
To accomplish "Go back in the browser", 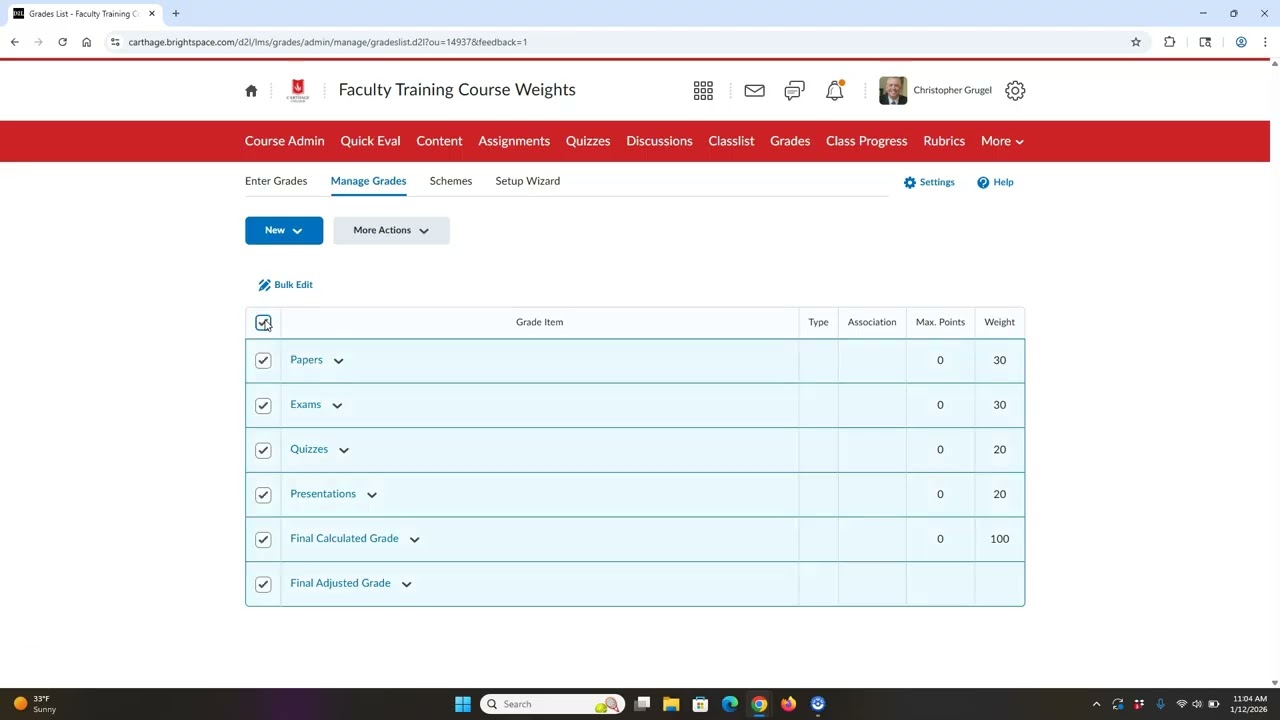I will click(x=14, y=42).
